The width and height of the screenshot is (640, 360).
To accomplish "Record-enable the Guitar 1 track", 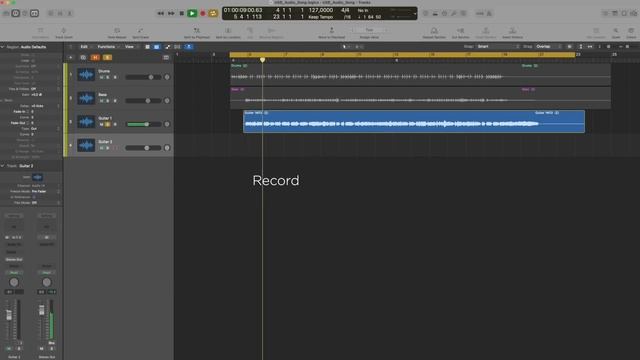I will tap(115, 124).
